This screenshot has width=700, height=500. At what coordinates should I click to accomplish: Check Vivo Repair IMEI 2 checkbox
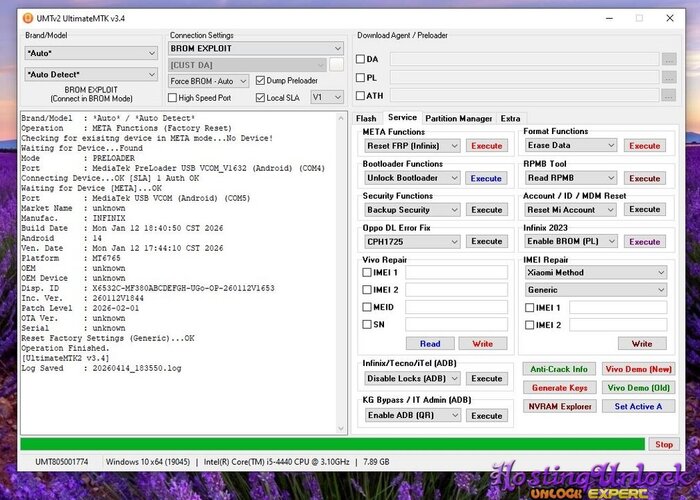click(x=367, y=290)
